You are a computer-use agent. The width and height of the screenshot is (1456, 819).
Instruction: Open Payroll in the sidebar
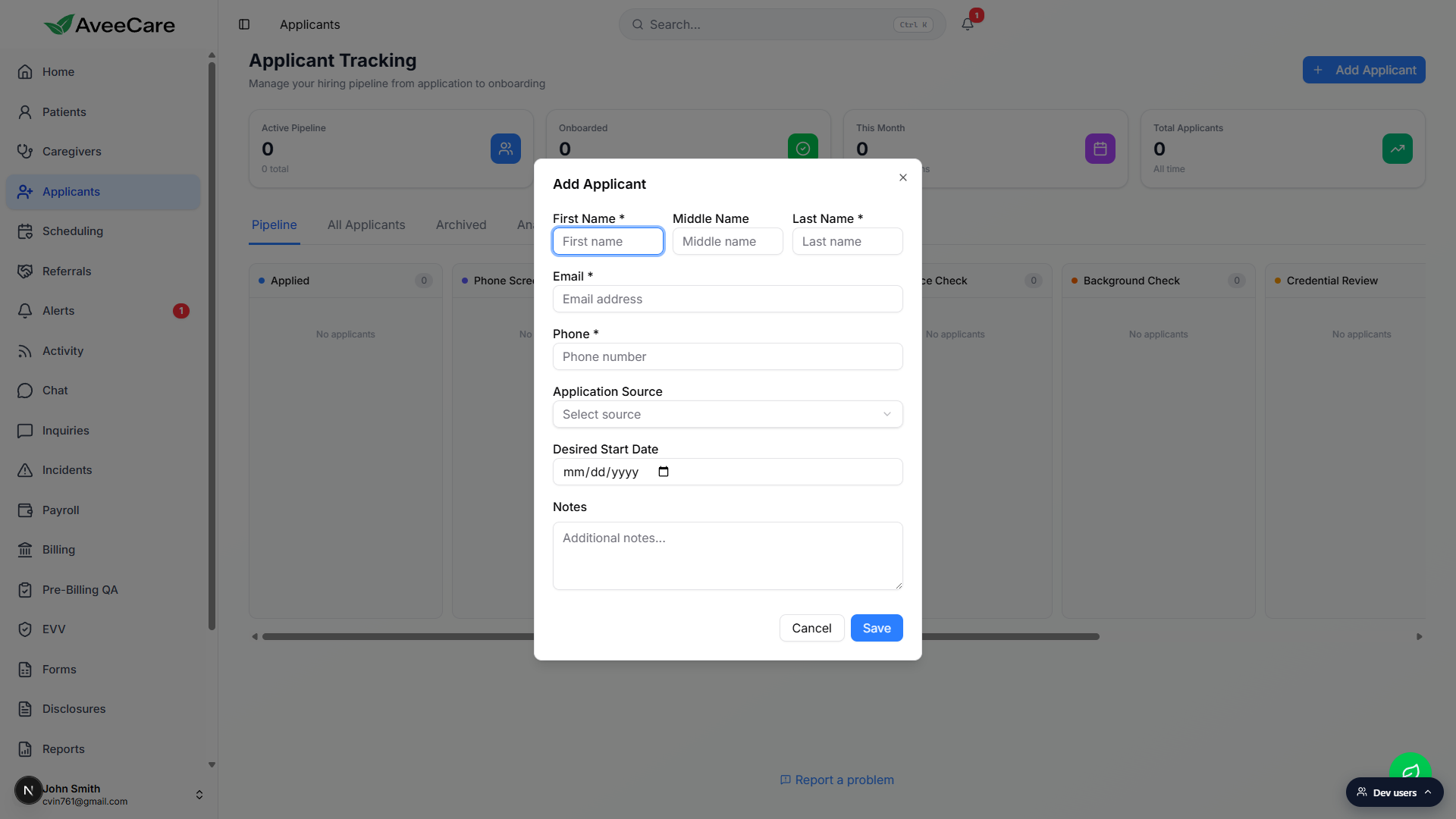[102, 510]
